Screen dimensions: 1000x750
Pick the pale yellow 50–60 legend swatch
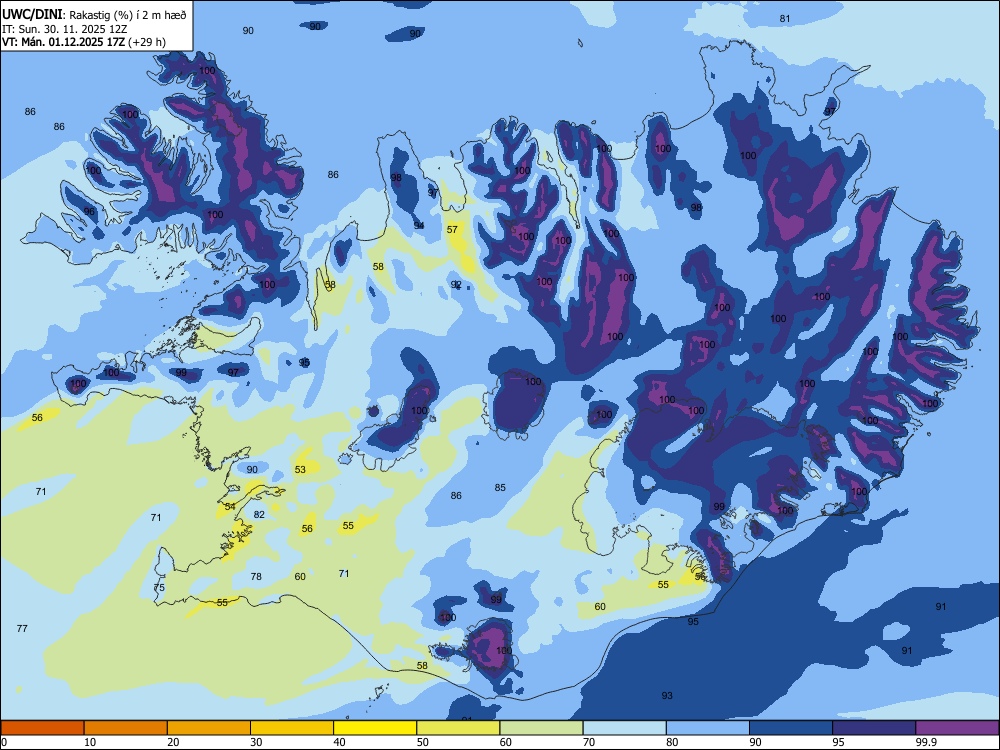(x=458, y=728)
